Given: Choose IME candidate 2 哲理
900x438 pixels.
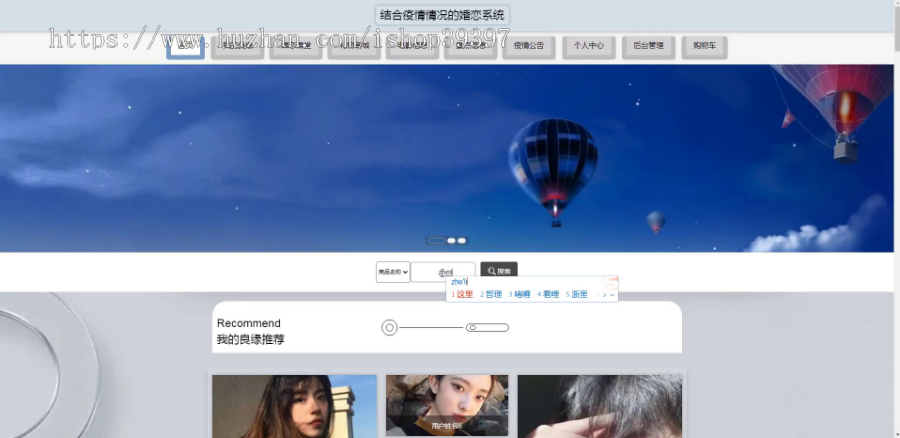Looking at the screenshot, I should (x=491, y=294).
